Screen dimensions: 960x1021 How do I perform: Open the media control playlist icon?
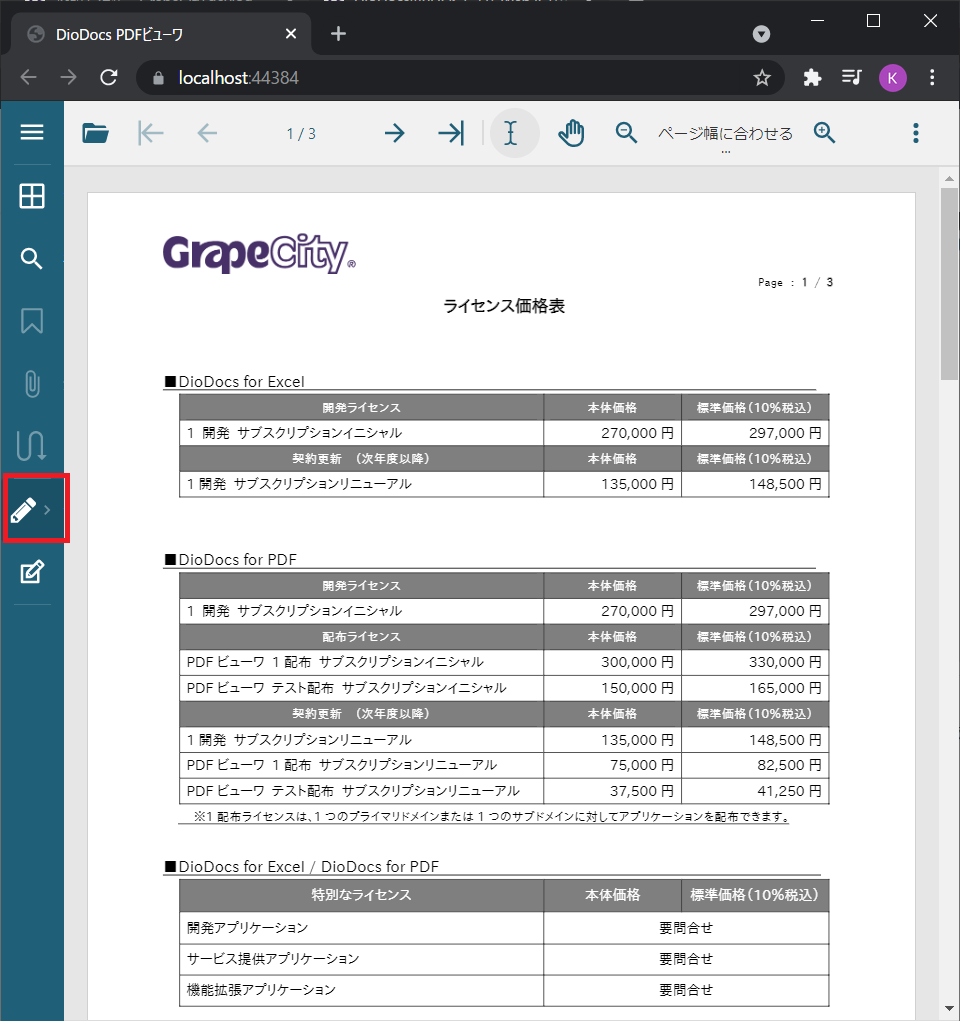tap(851, 77)
